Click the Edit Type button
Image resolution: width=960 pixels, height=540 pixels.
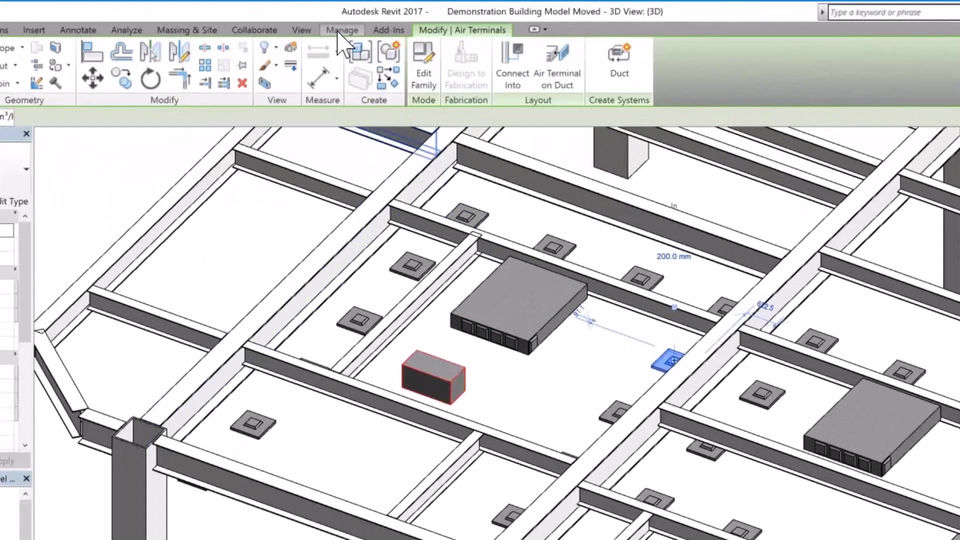point(14,201)
